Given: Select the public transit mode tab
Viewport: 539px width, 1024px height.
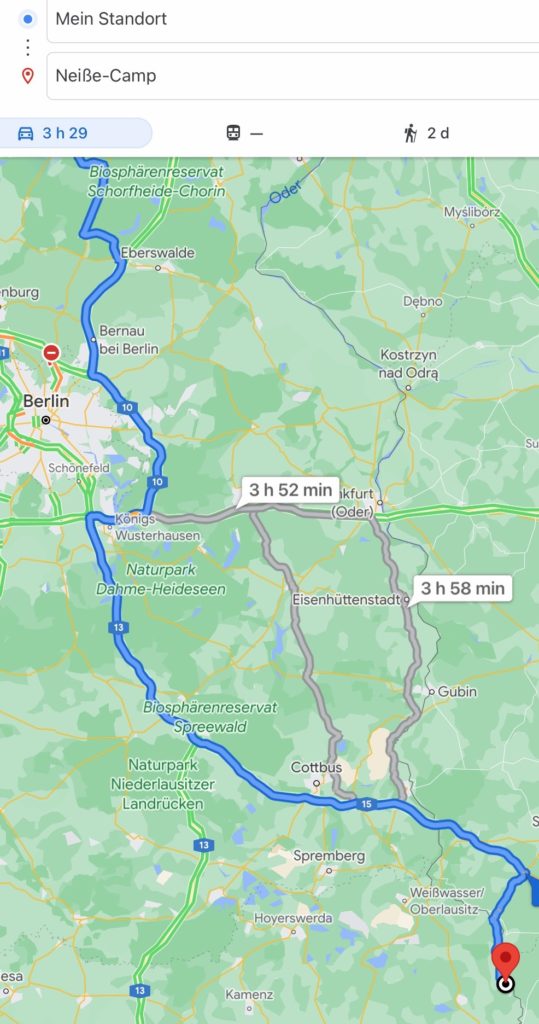Looking at the screenshot, I should point(244,133).
